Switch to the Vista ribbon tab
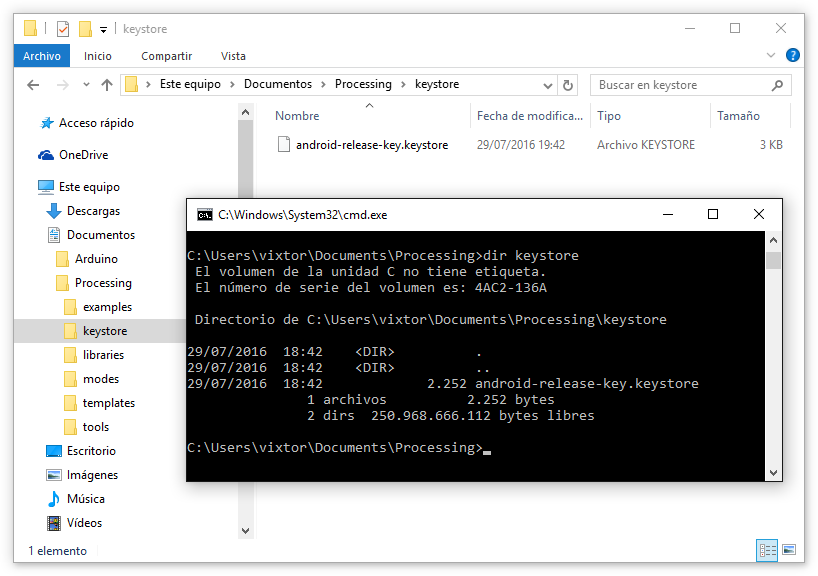This screenshot has height=576, width=818. 233,56
